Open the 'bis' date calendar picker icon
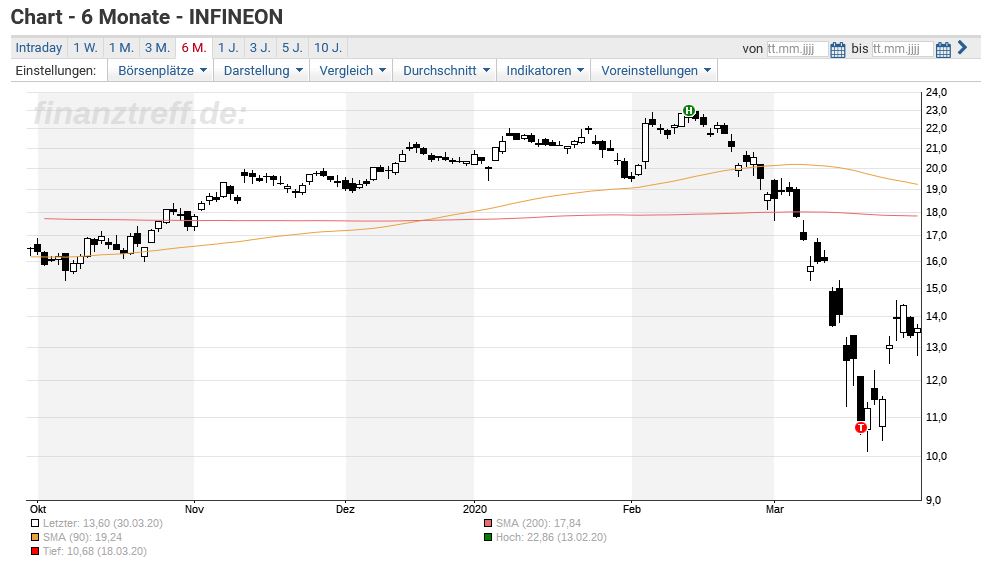The height and width of the screenshot is (571, 990). [943, 49]
